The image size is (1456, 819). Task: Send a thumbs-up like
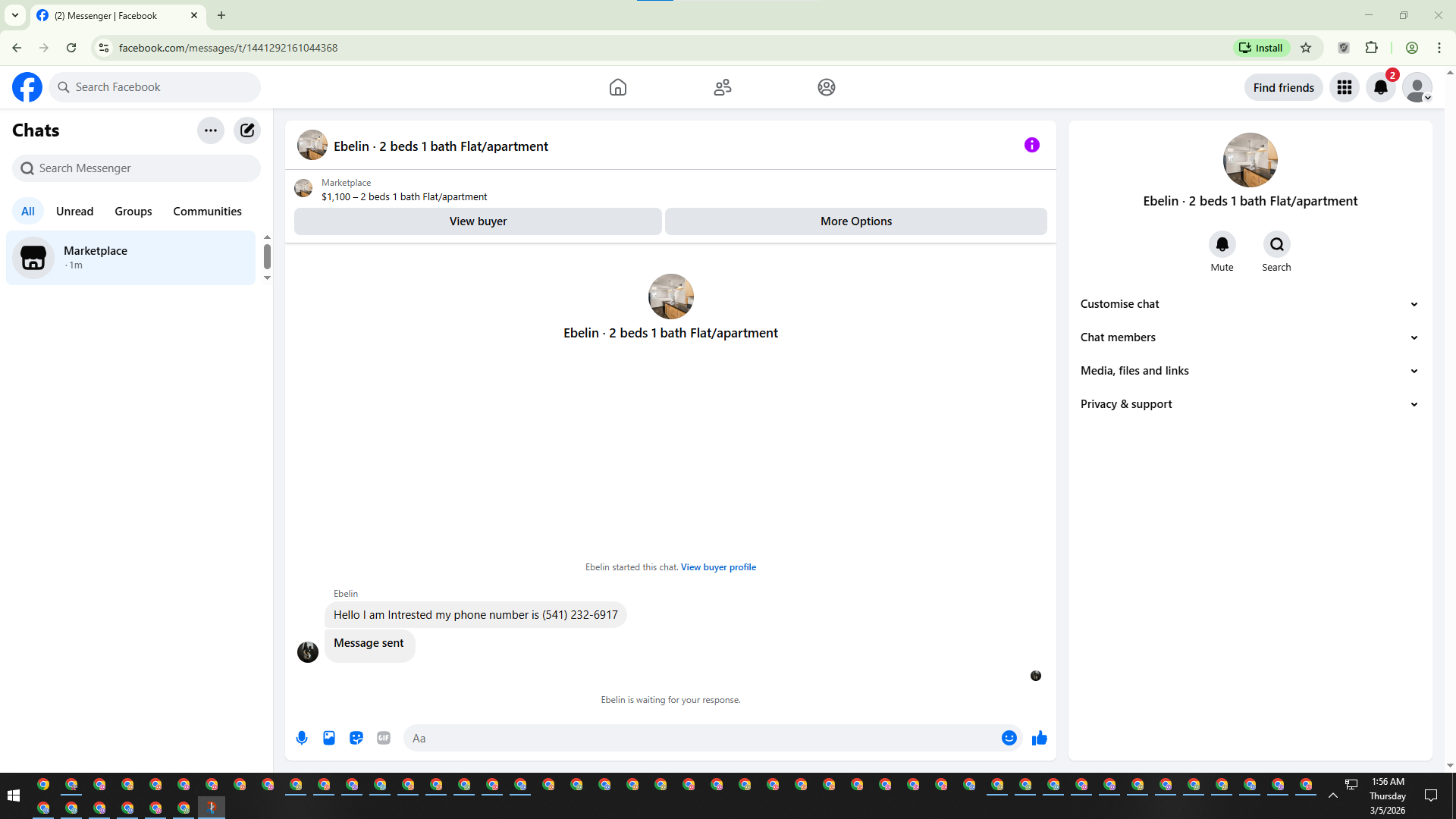1040,738
